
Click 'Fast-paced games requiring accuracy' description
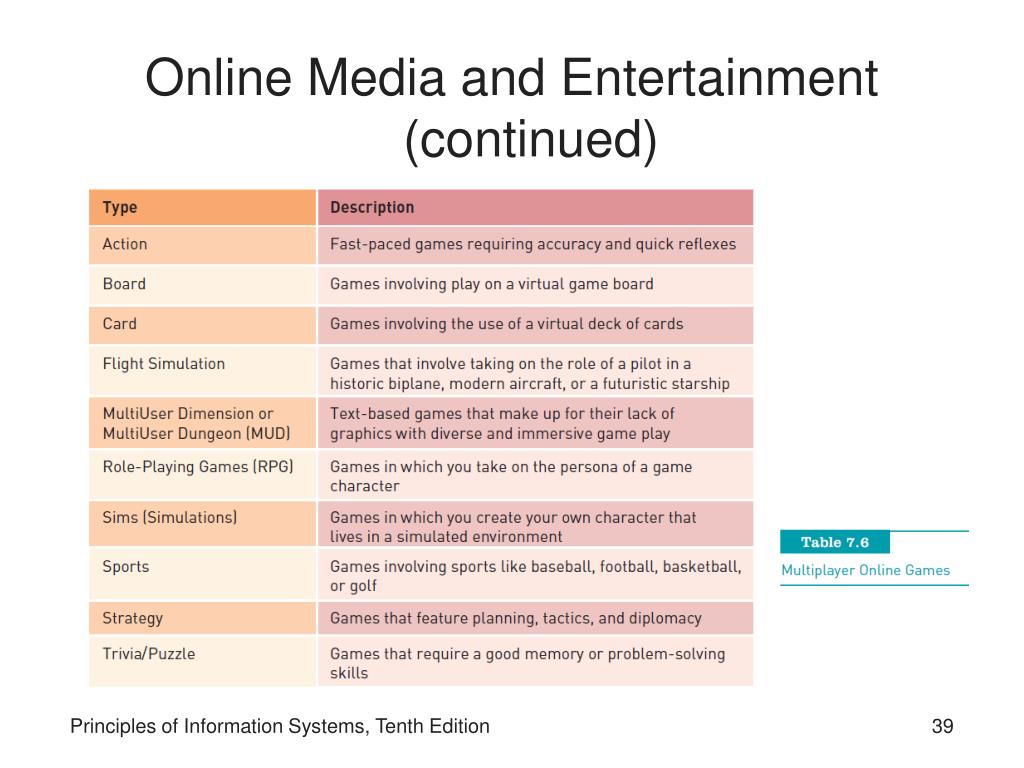[536, 246]
